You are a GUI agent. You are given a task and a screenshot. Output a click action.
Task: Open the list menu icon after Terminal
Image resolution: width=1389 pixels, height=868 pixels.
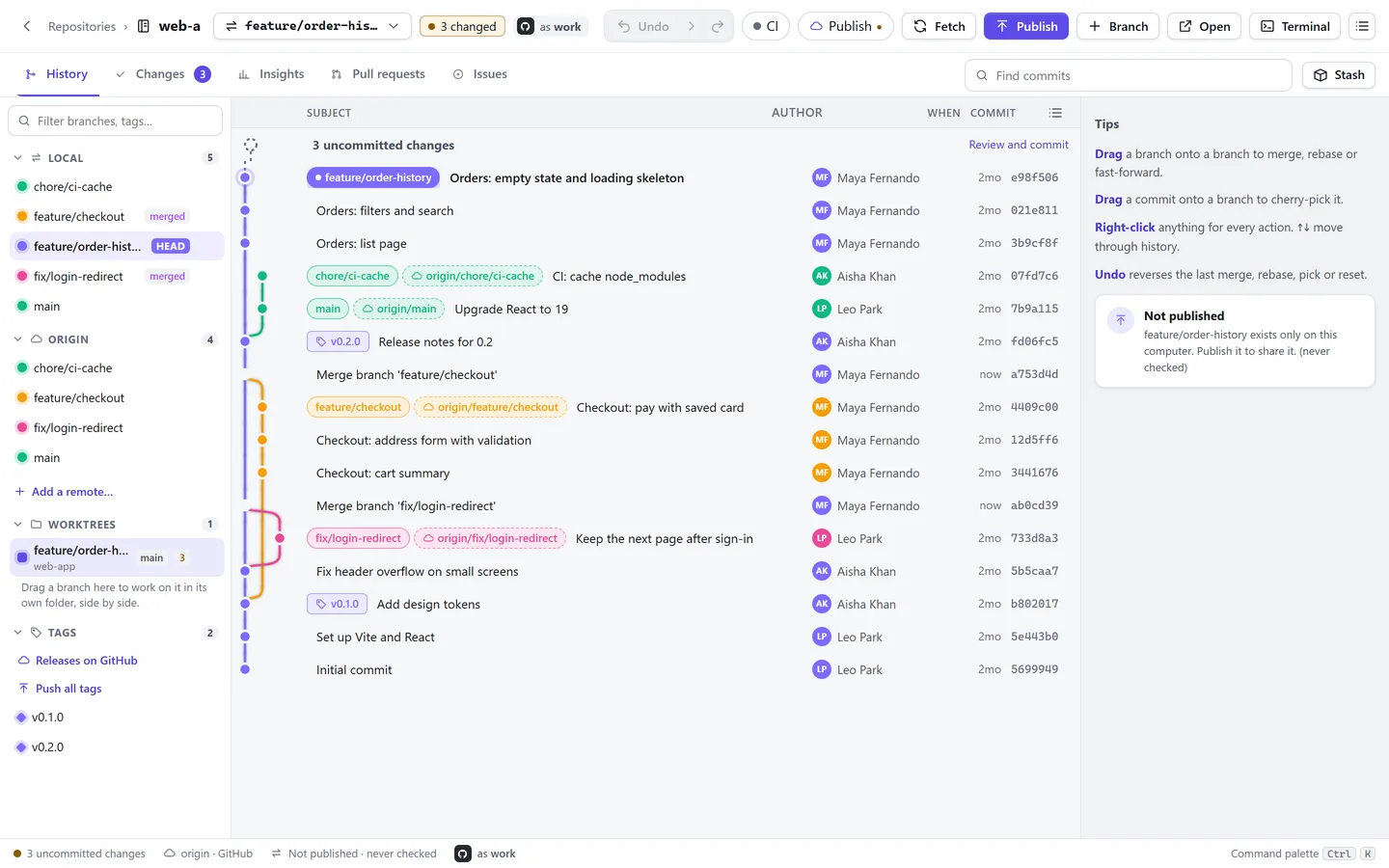(1362, 26)
